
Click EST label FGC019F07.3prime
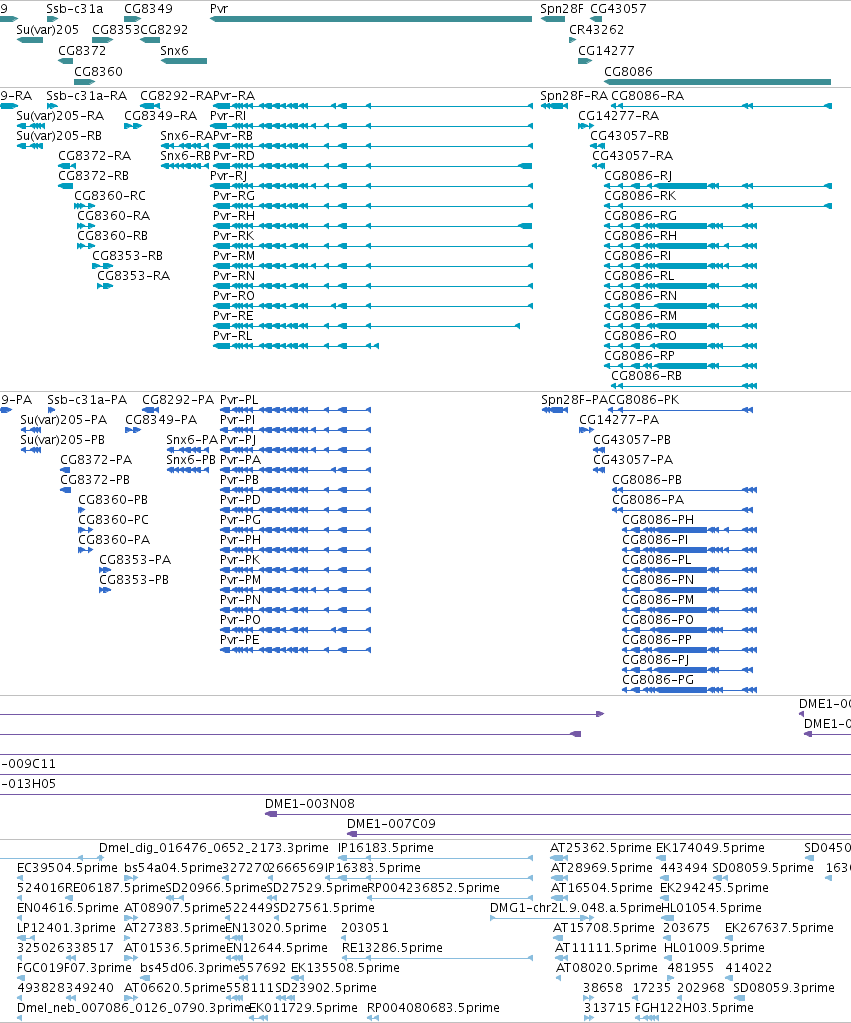coord(74,967)
